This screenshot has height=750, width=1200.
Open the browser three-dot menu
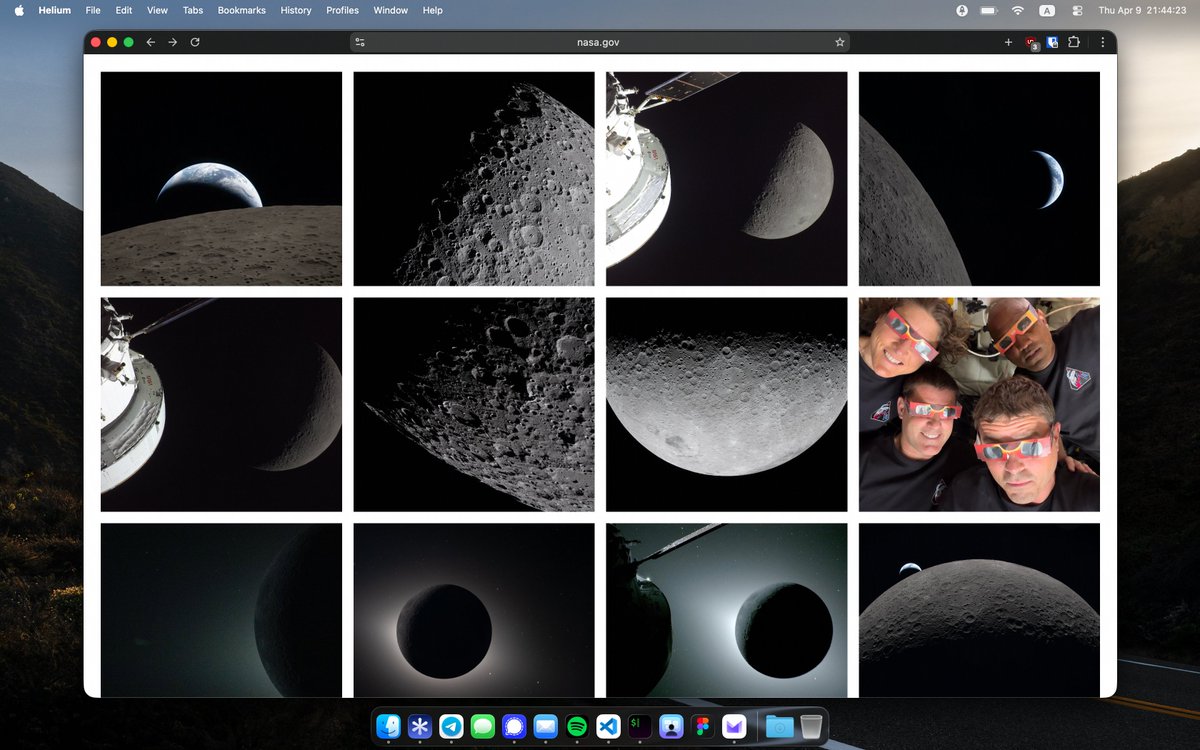click(x=1103, y=42)
